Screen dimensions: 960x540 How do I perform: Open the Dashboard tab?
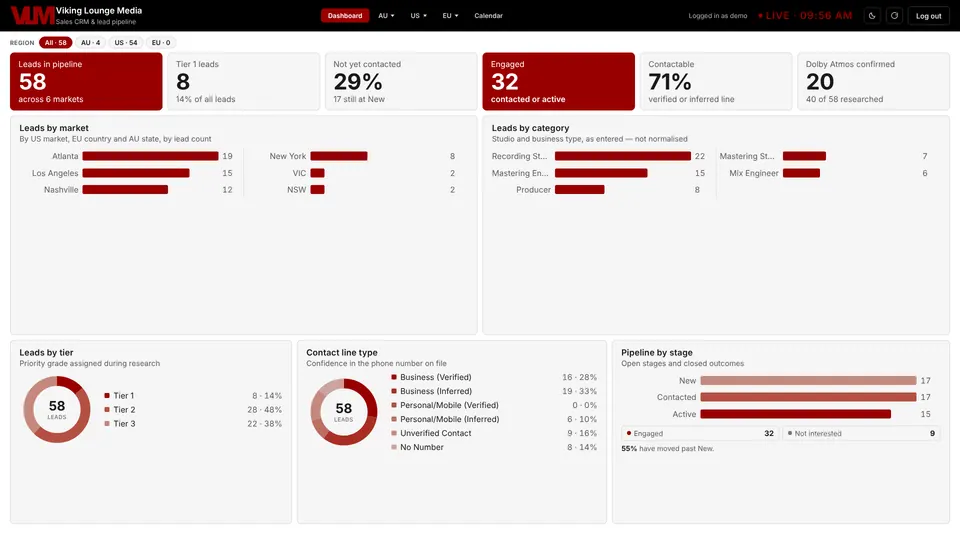click(345, 16)
